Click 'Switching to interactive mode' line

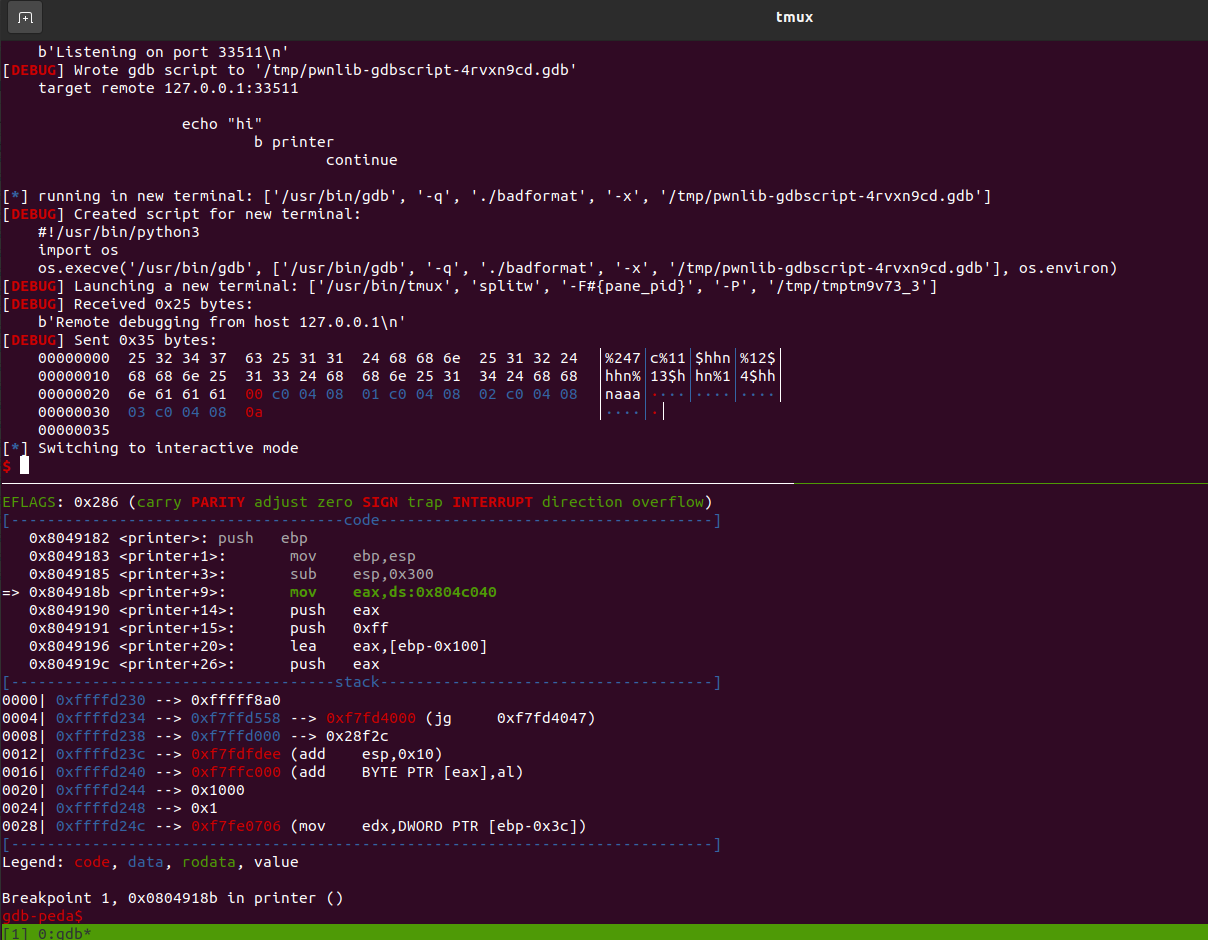click(150, 448)
